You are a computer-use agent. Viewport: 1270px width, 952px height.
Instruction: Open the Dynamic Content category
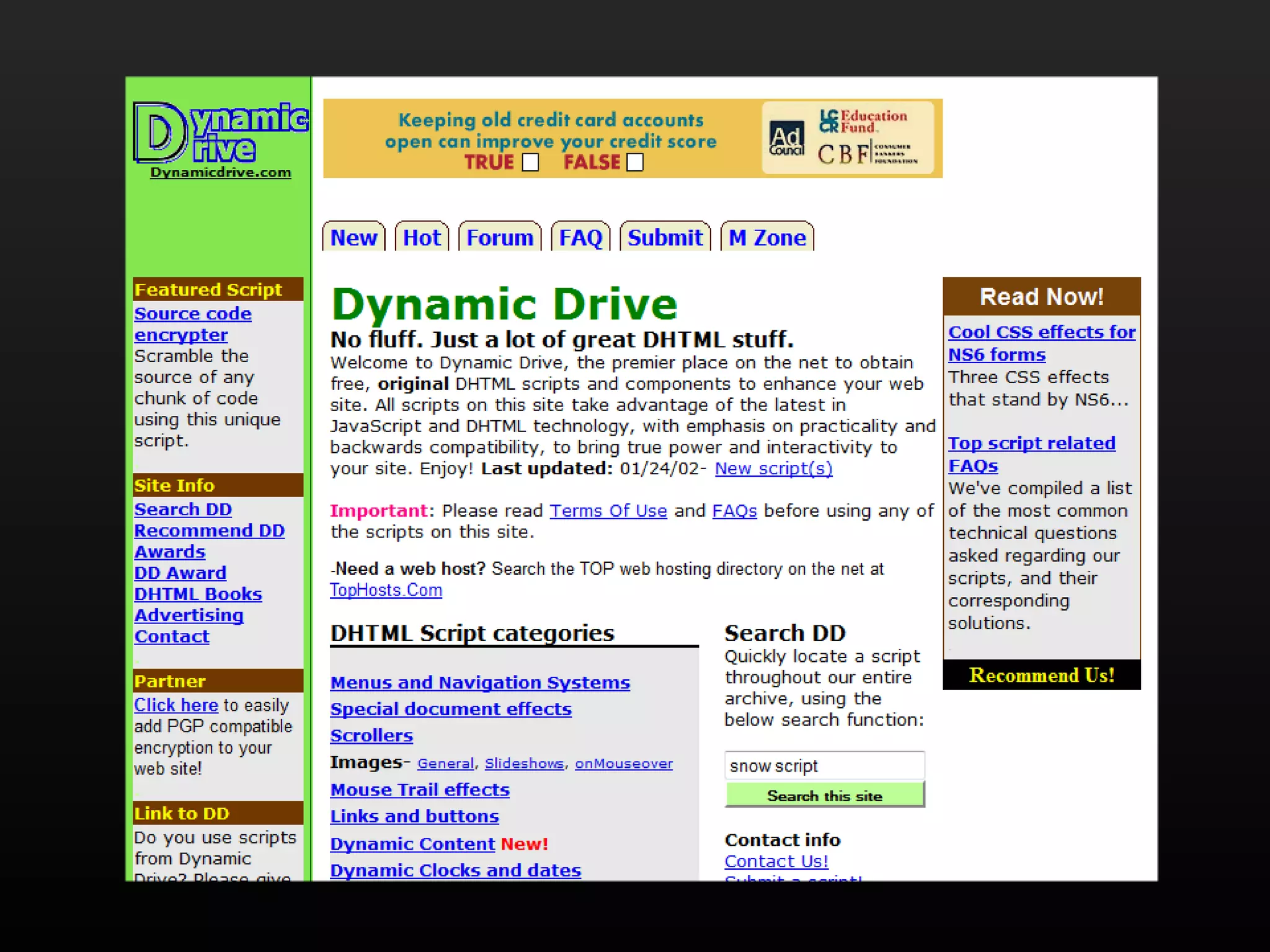coord(412,844)
